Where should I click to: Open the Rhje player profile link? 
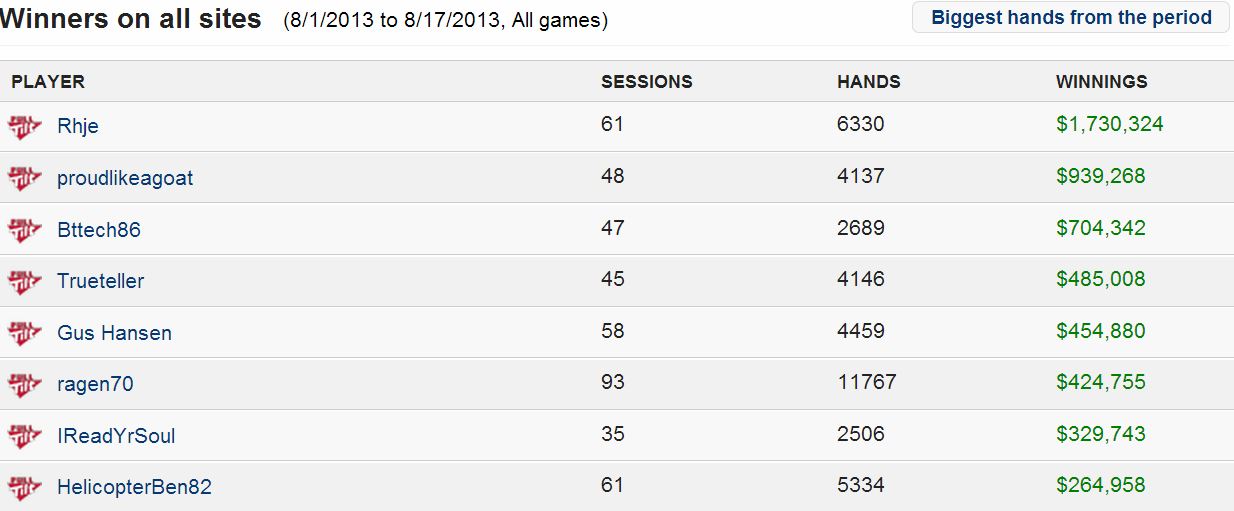(x=78, y=127)
